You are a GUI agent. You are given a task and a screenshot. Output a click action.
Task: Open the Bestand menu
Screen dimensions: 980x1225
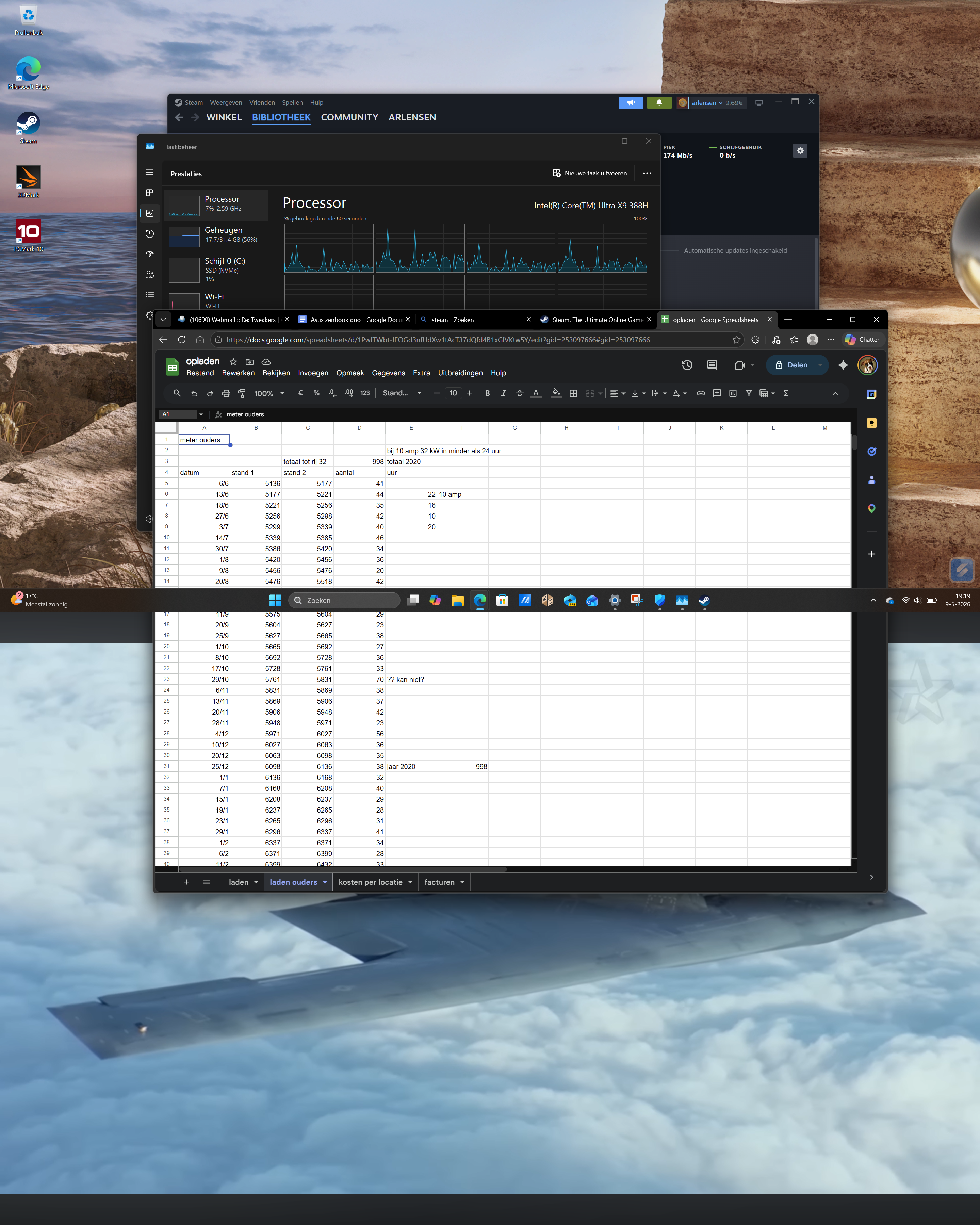click(x=200, y=373)
